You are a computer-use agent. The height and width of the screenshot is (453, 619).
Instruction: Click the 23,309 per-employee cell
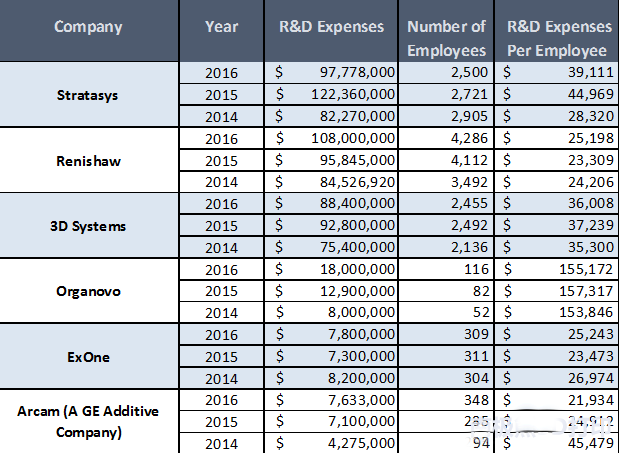click(557, 160)
